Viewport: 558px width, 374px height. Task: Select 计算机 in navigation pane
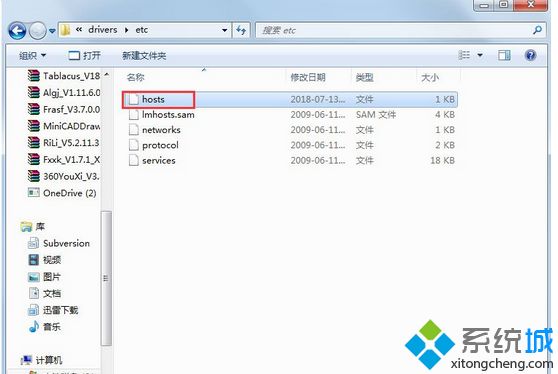pos(49,360)
